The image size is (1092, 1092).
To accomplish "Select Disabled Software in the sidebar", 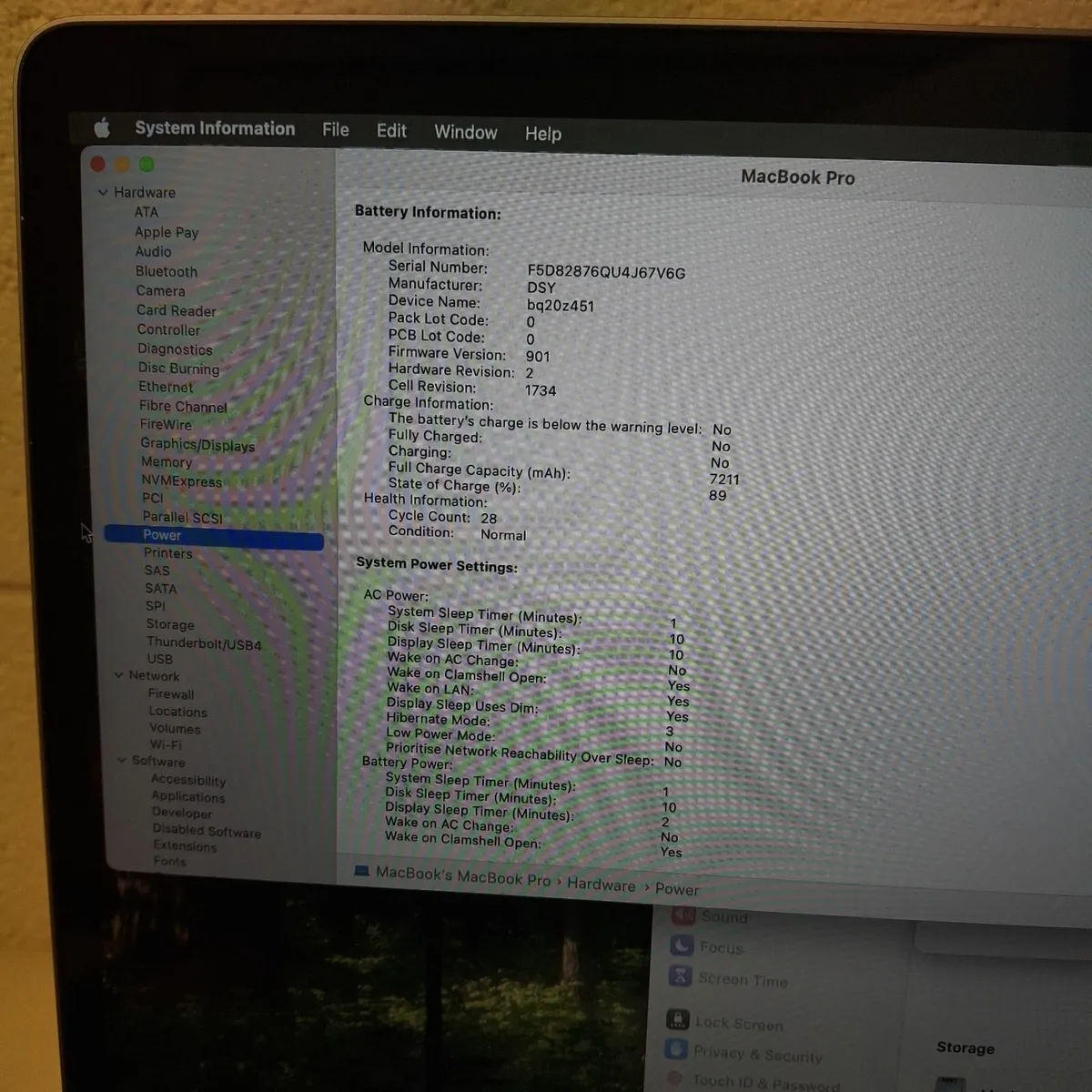I will 207,830.
